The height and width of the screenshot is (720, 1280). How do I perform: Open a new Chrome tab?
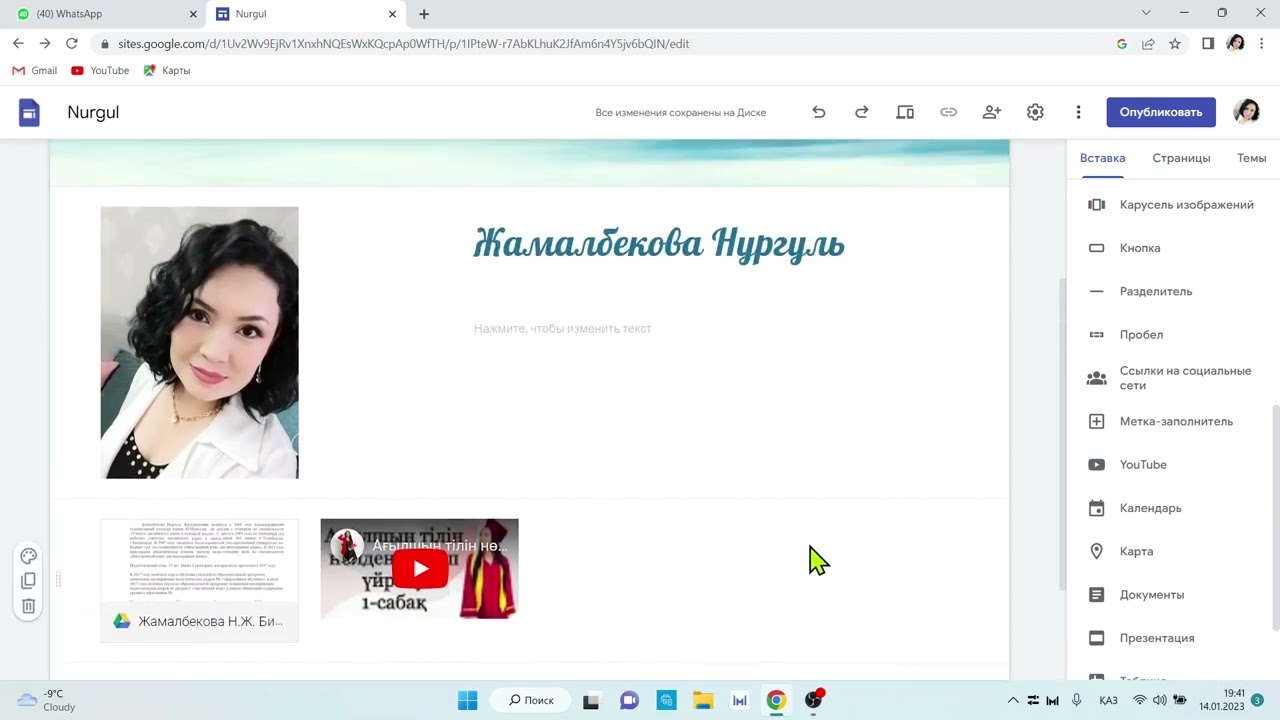point(424,14)
